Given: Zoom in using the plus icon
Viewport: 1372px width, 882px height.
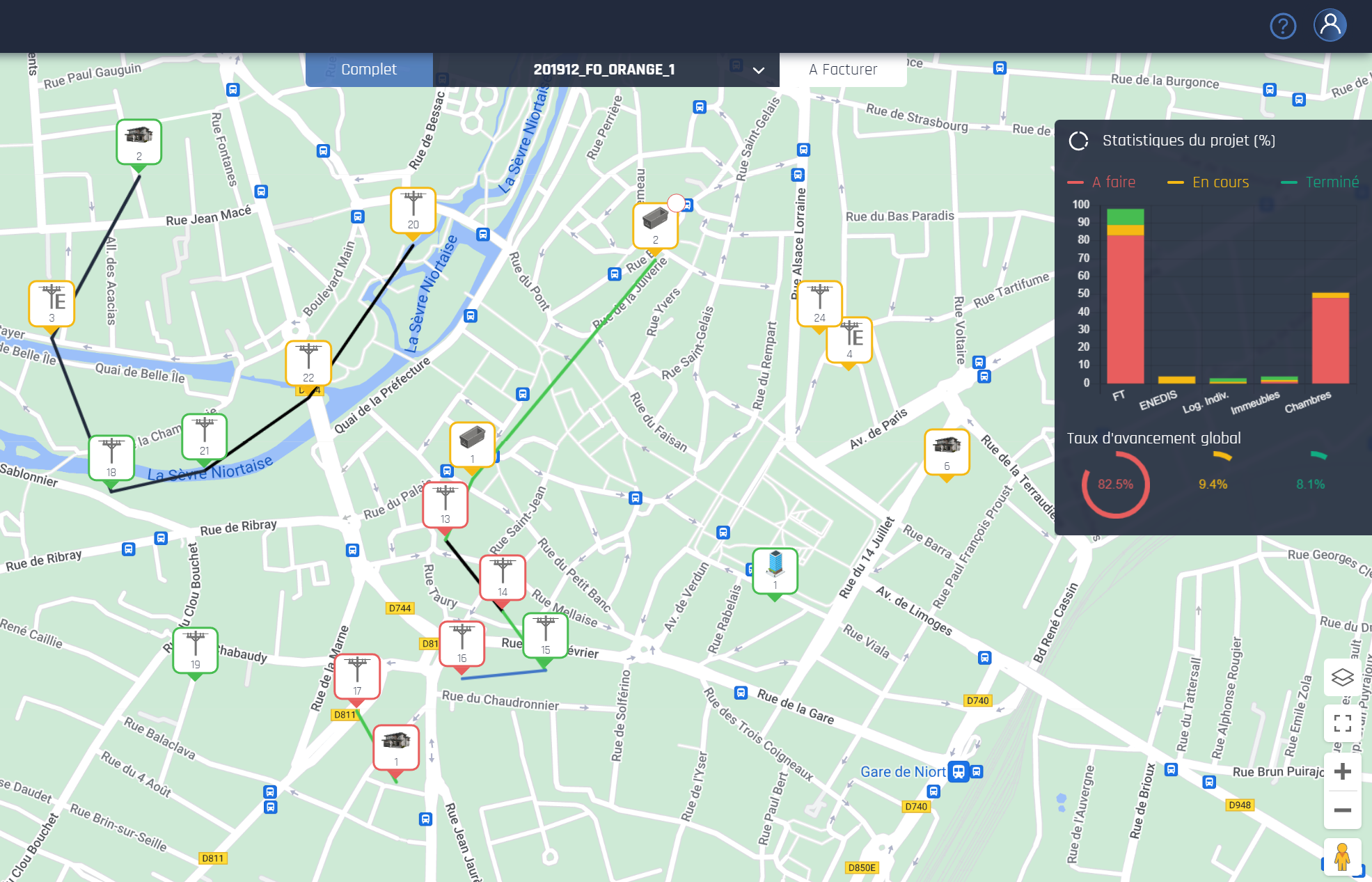Looking at the screenshot, I should [1343, 771].
